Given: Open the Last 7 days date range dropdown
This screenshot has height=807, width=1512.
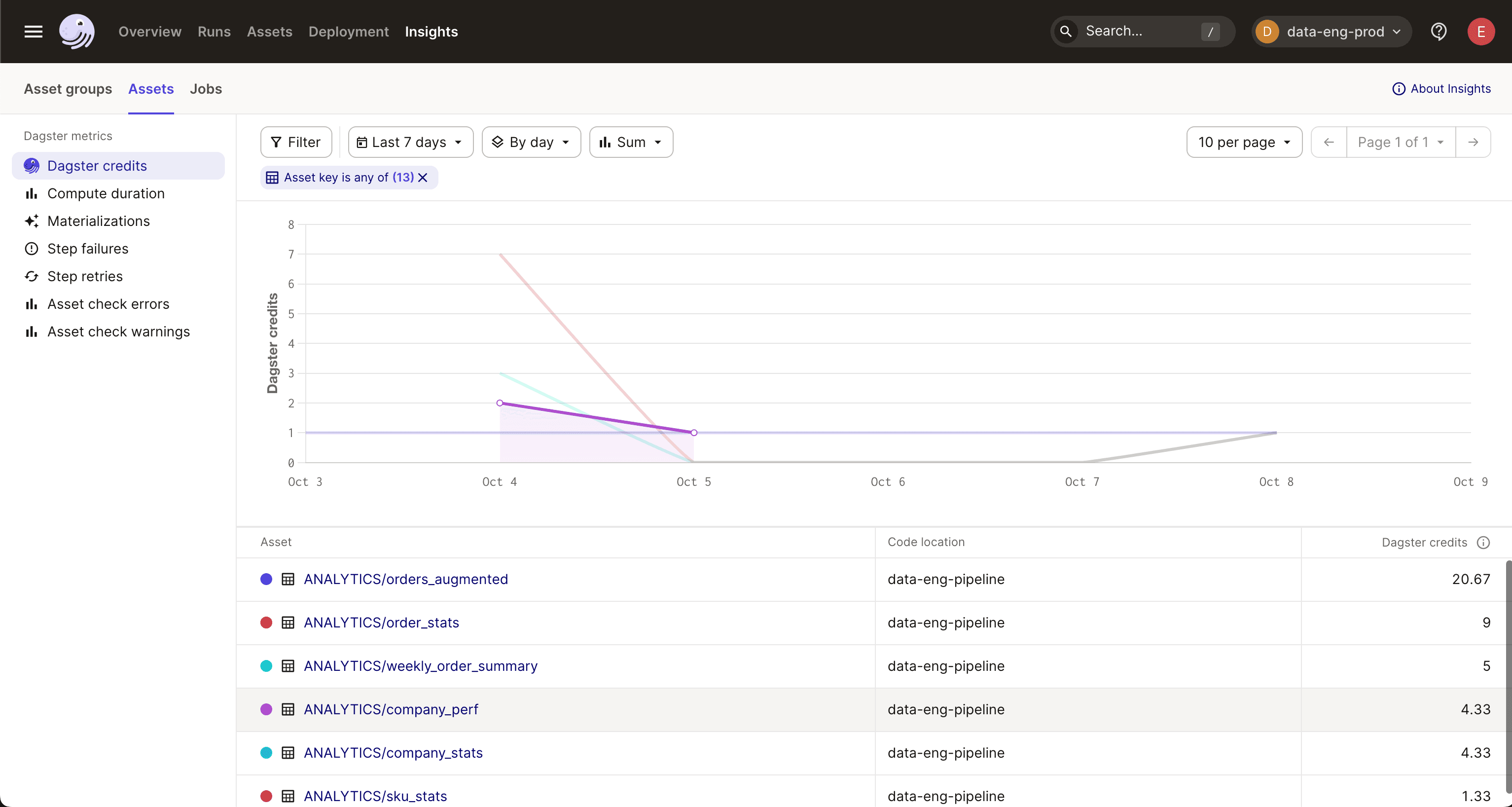Looking at the screenshot, I should pyautogui.click(x=410, y=142).
